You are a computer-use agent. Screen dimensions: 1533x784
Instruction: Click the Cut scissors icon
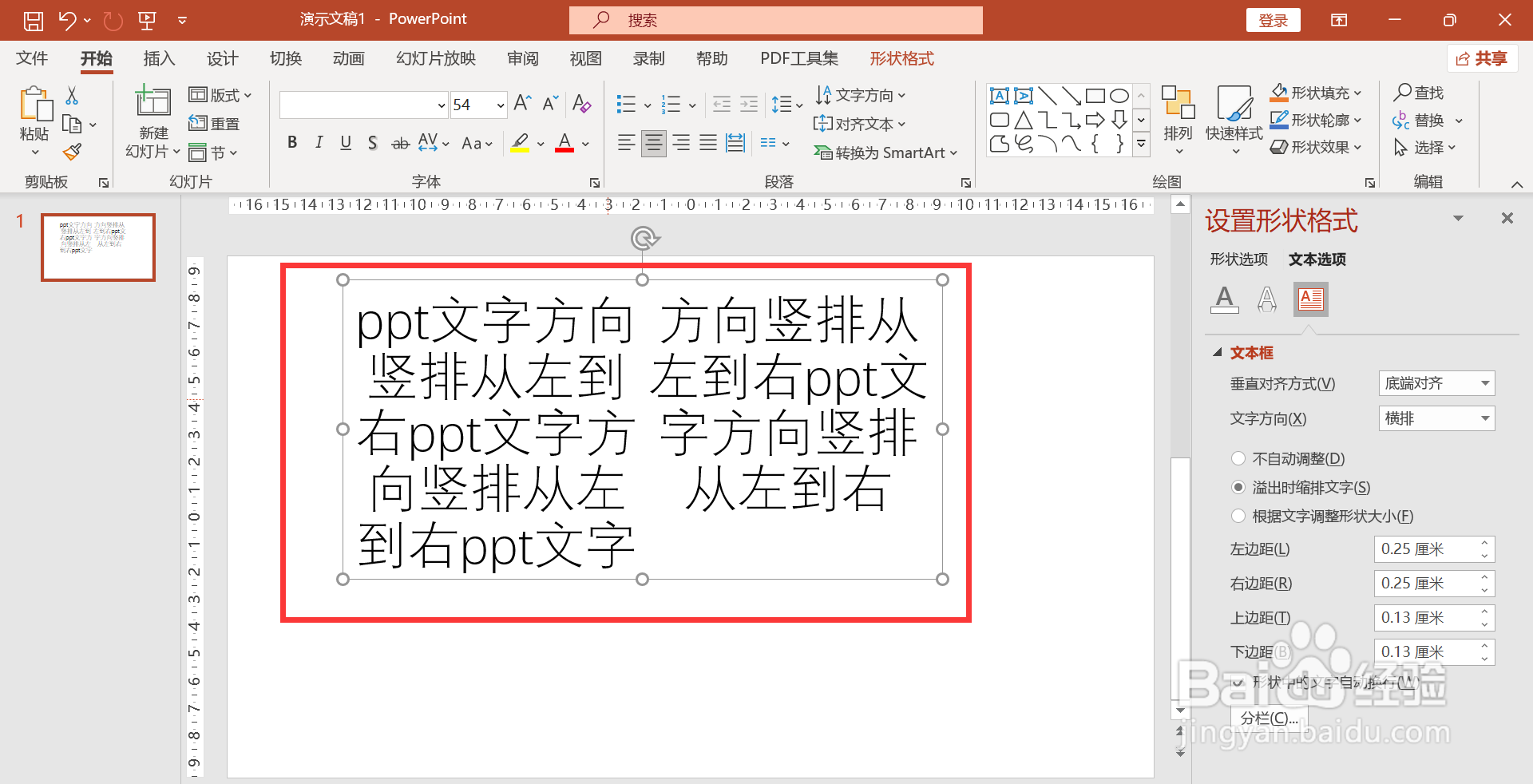(x=72, y=96)
